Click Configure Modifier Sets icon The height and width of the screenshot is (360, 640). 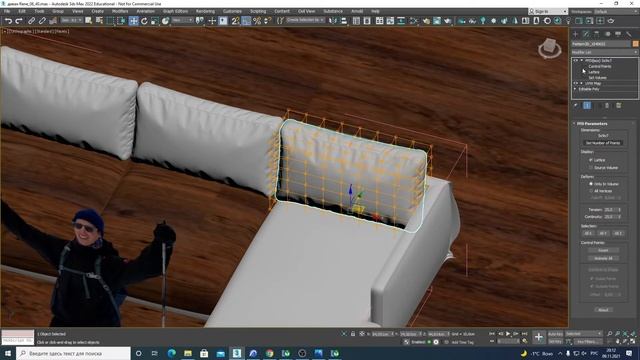[619, 105]
